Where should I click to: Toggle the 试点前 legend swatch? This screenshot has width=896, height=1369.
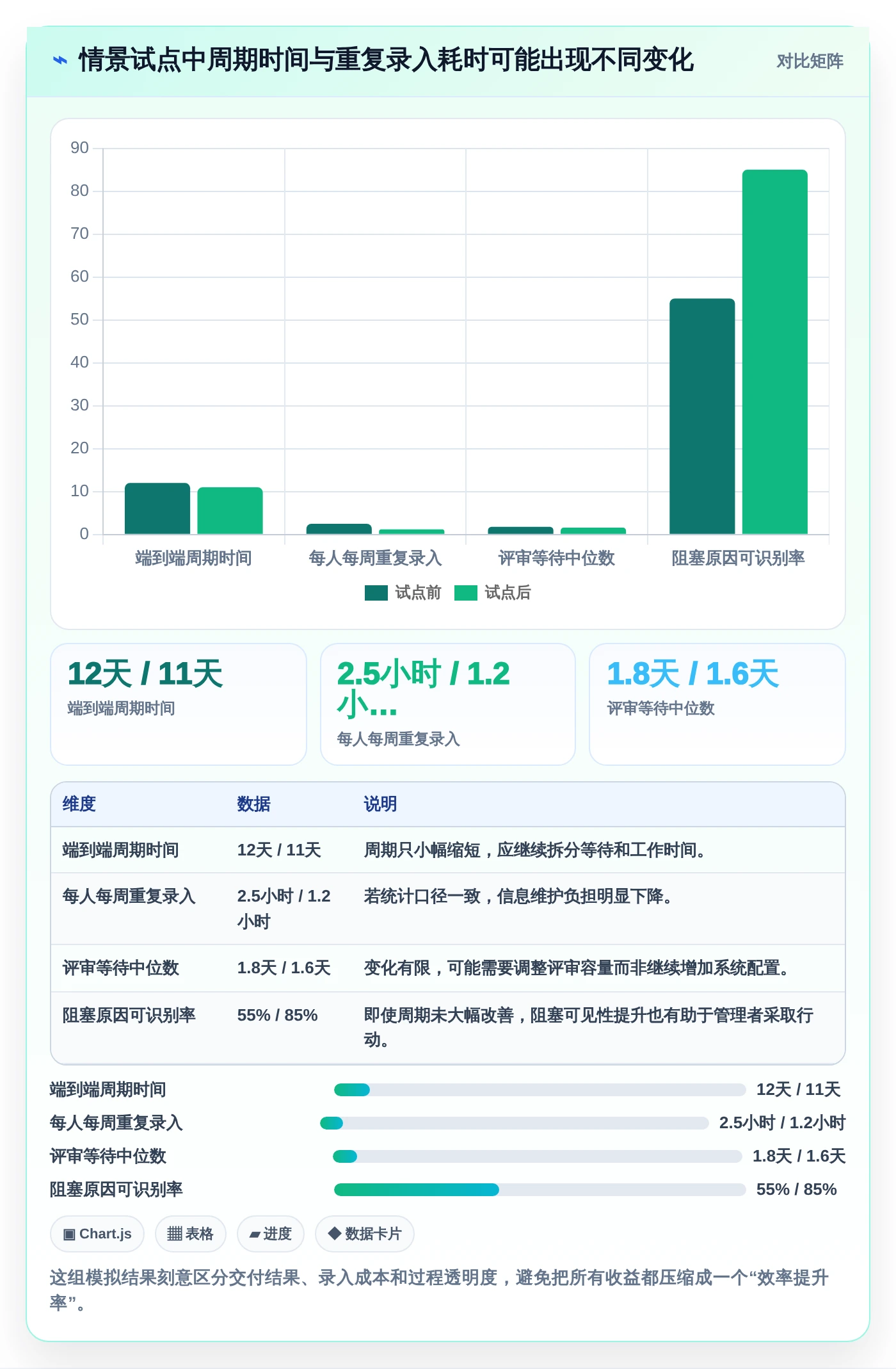376,593
